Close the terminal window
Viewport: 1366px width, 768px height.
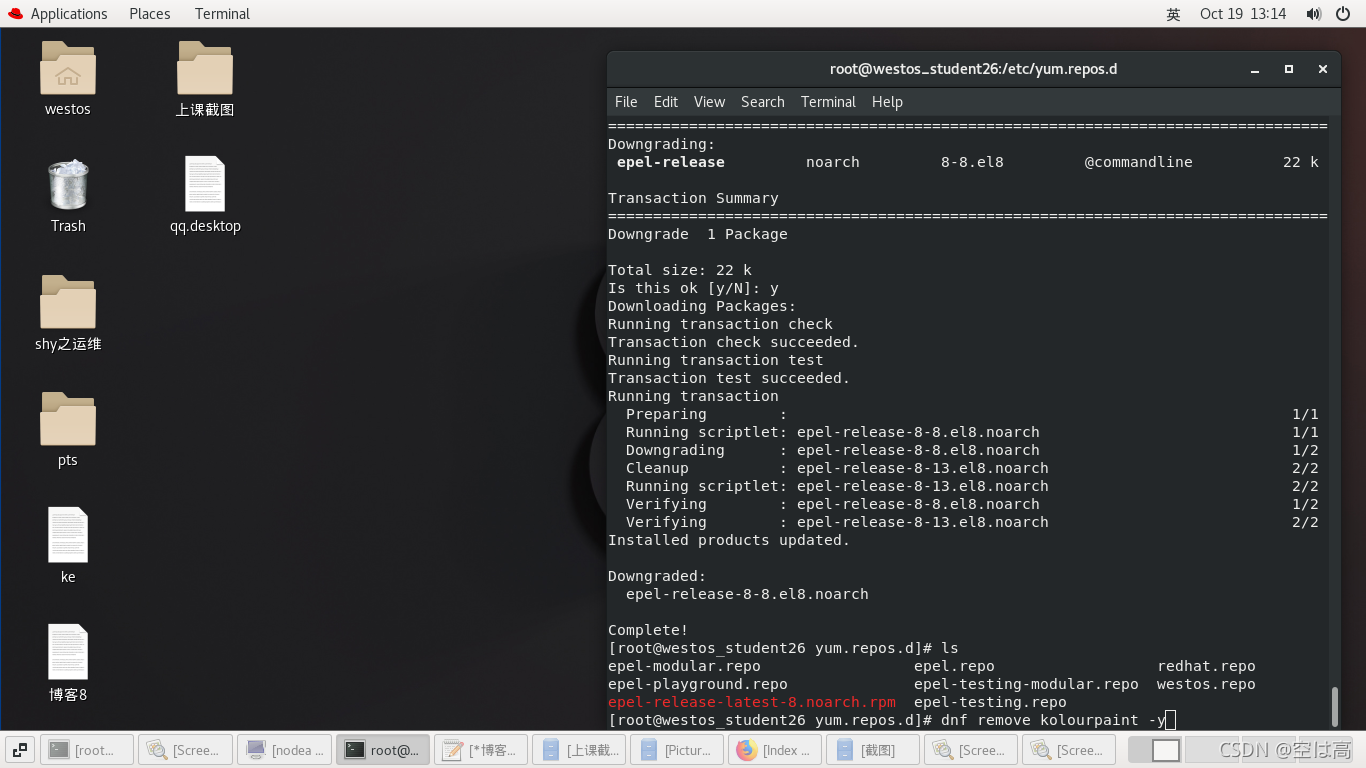point(1323,69)
